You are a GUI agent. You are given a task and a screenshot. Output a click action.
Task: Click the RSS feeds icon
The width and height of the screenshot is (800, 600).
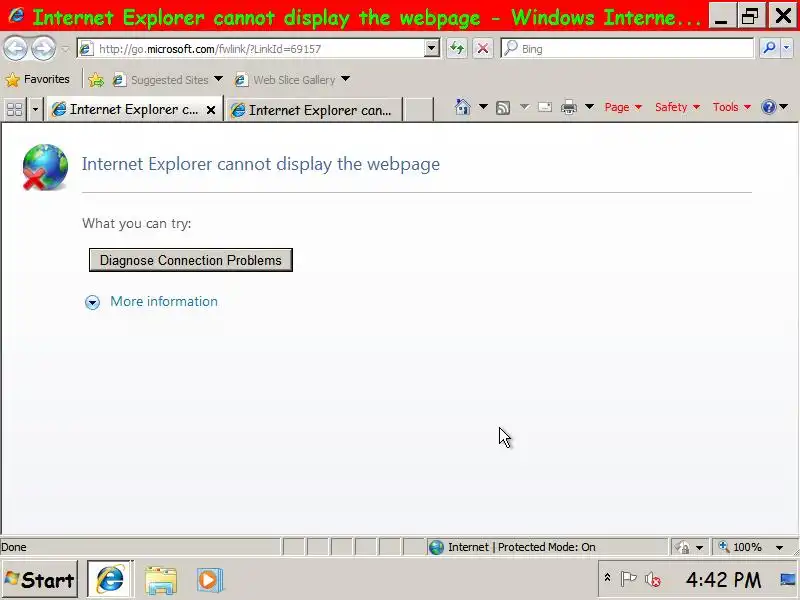(503, 108)
